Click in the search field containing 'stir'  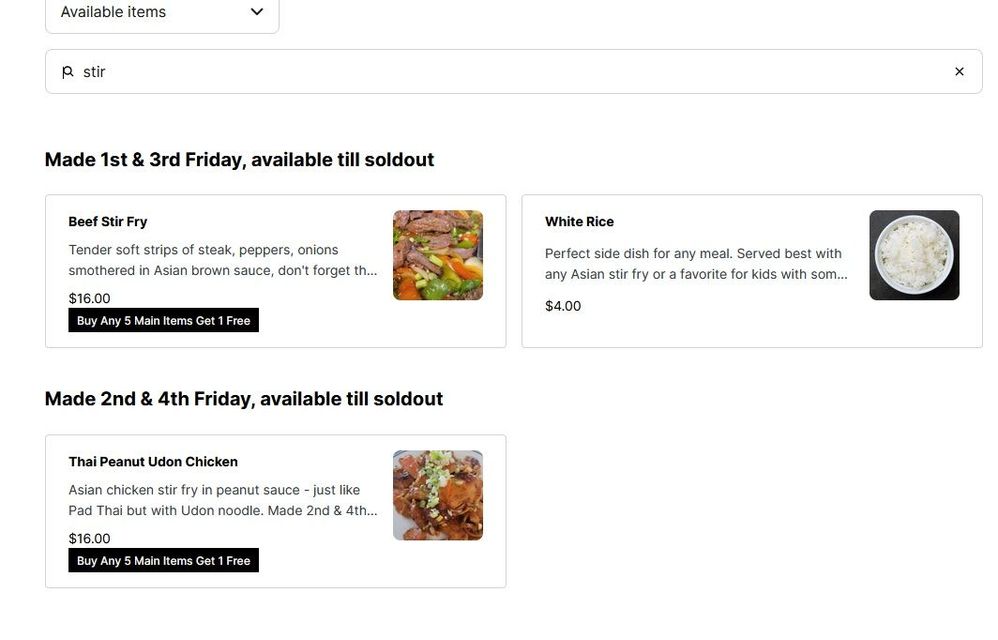[500, 72]
